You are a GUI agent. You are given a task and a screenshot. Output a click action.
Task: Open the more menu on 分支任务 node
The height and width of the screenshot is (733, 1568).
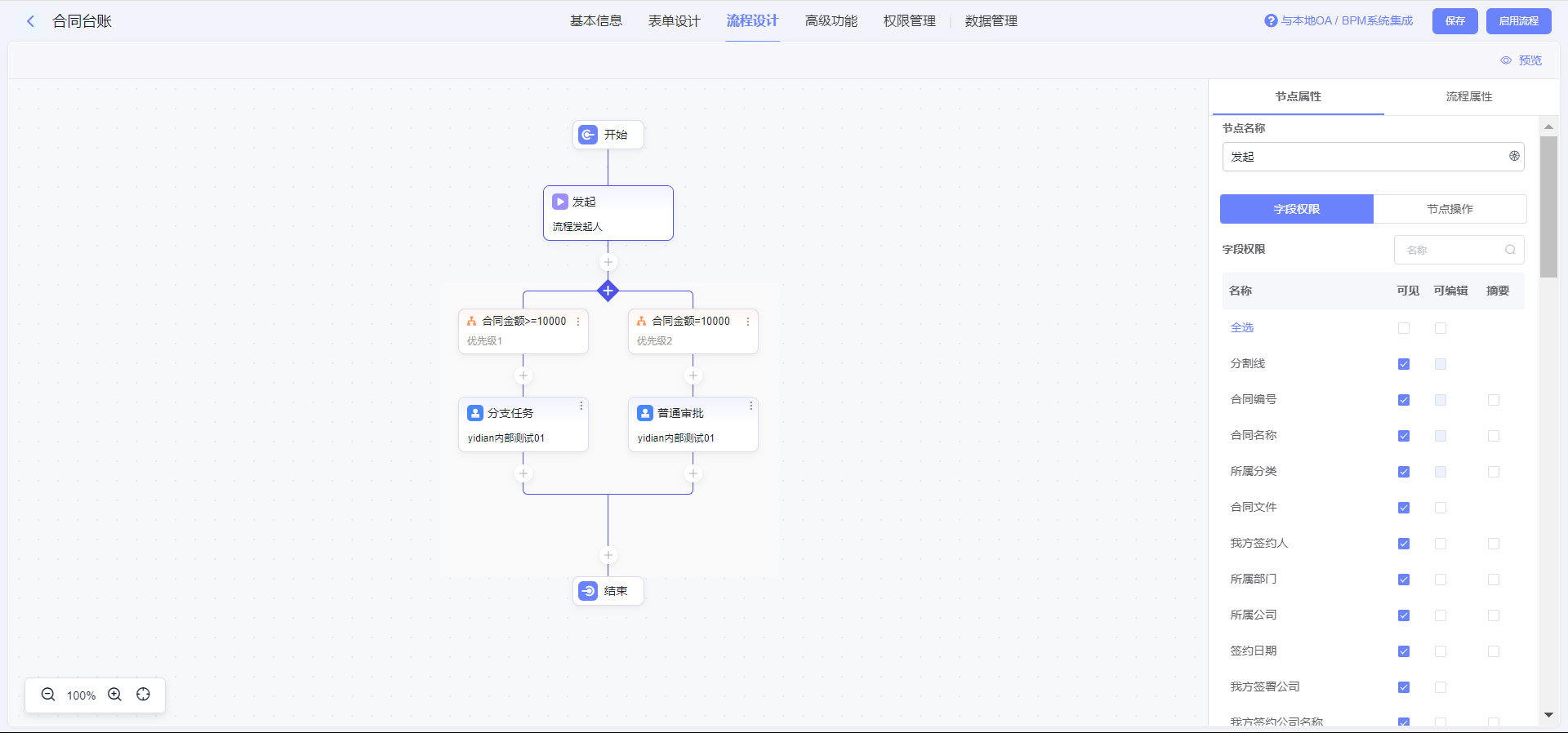point(581,406)
